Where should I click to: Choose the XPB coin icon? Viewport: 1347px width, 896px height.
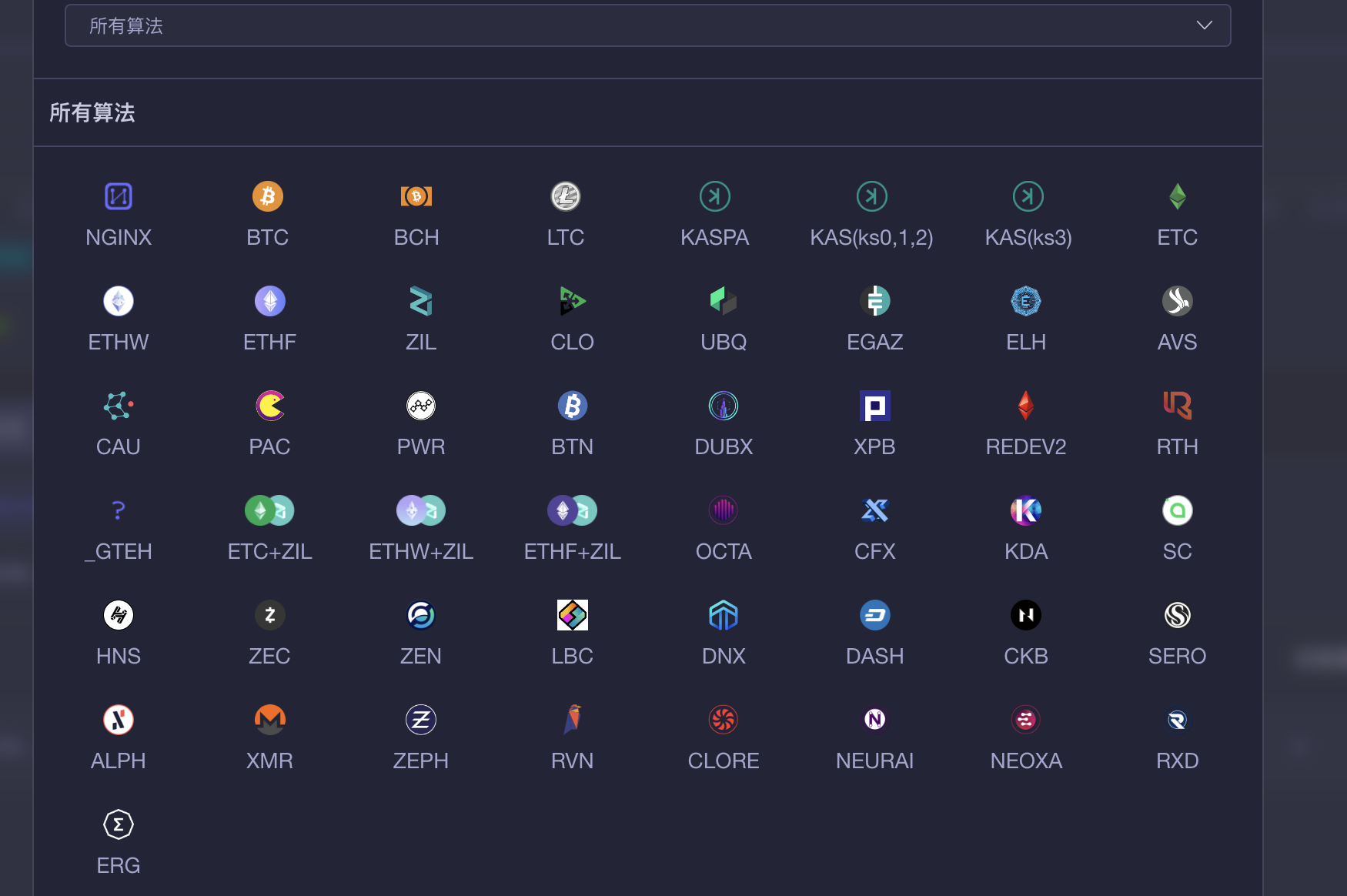[x=875, y=406]
